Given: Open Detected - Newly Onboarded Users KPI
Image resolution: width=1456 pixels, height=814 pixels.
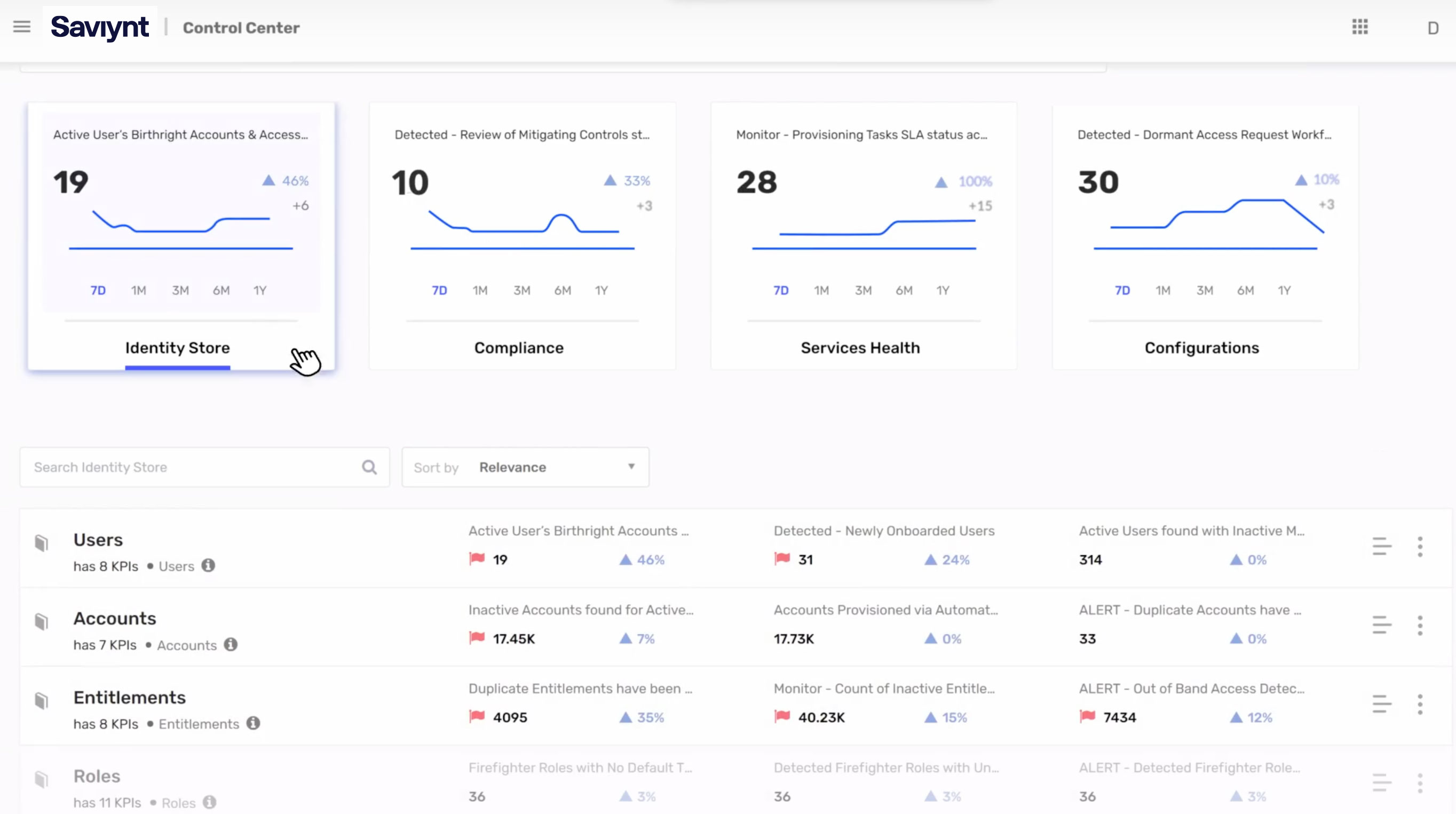Looking at the screenshot, I should (x=883, y=531).
